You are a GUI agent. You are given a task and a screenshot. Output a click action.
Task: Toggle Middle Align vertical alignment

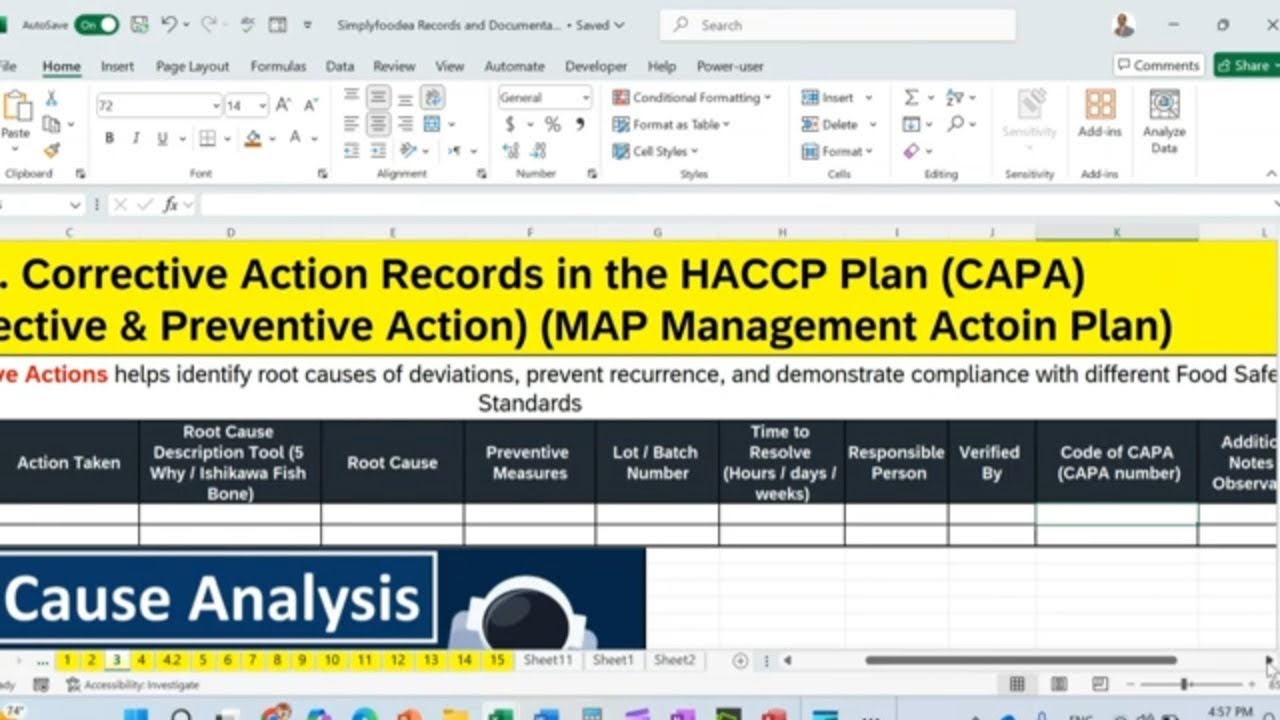[378, 98]
